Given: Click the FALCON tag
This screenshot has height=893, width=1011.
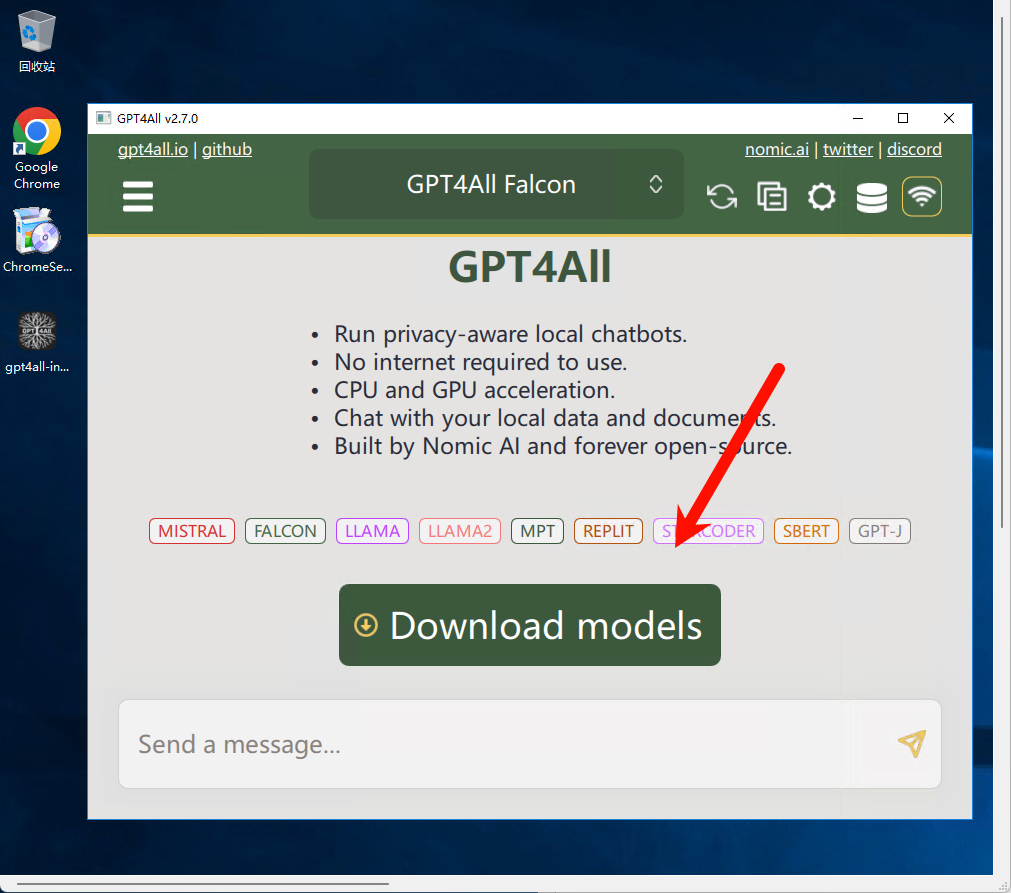Looking at the screenshot, I should 285,531.
